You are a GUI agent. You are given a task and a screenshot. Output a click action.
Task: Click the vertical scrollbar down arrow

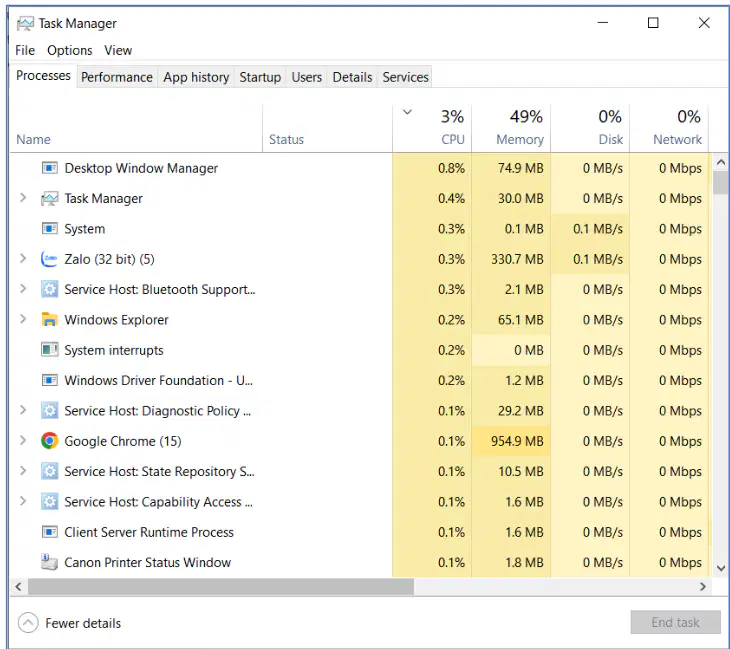pyautogui.click(x=721, y=568)
